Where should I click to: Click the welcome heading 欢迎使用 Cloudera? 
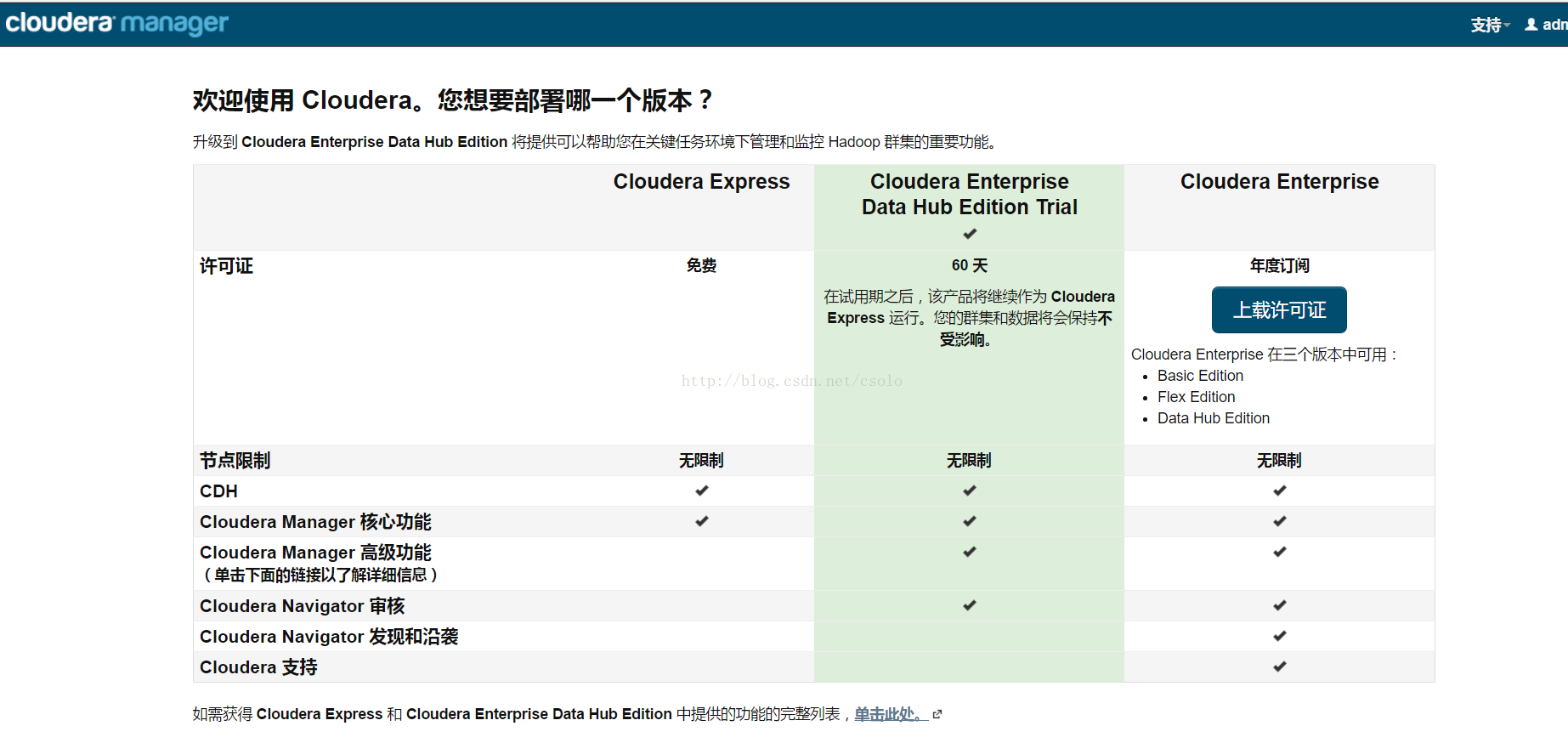(453, 100)
